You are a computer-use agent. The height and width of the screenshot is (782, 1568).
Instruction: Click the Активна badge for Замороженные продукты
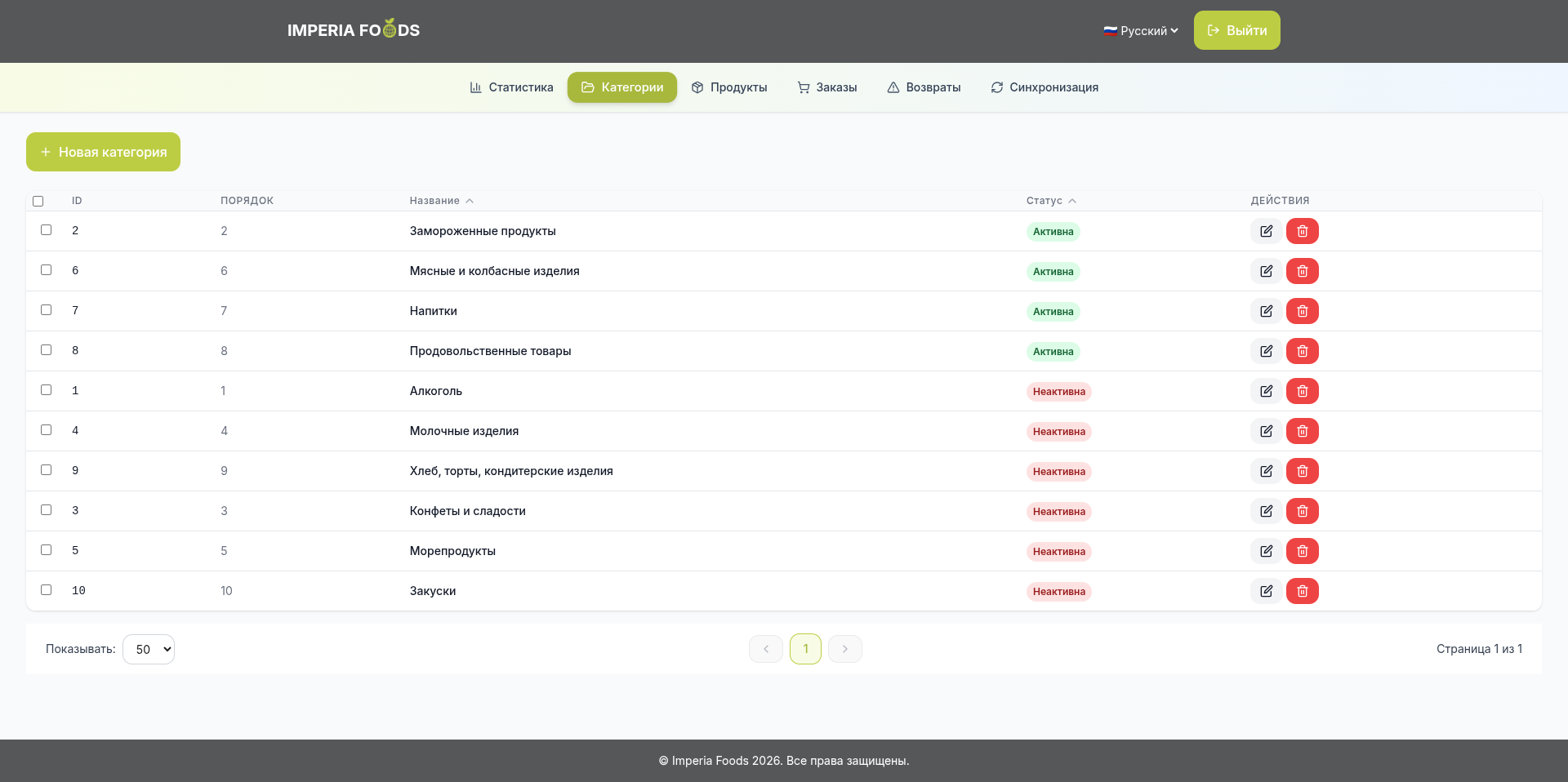(x=1053, y=232)
